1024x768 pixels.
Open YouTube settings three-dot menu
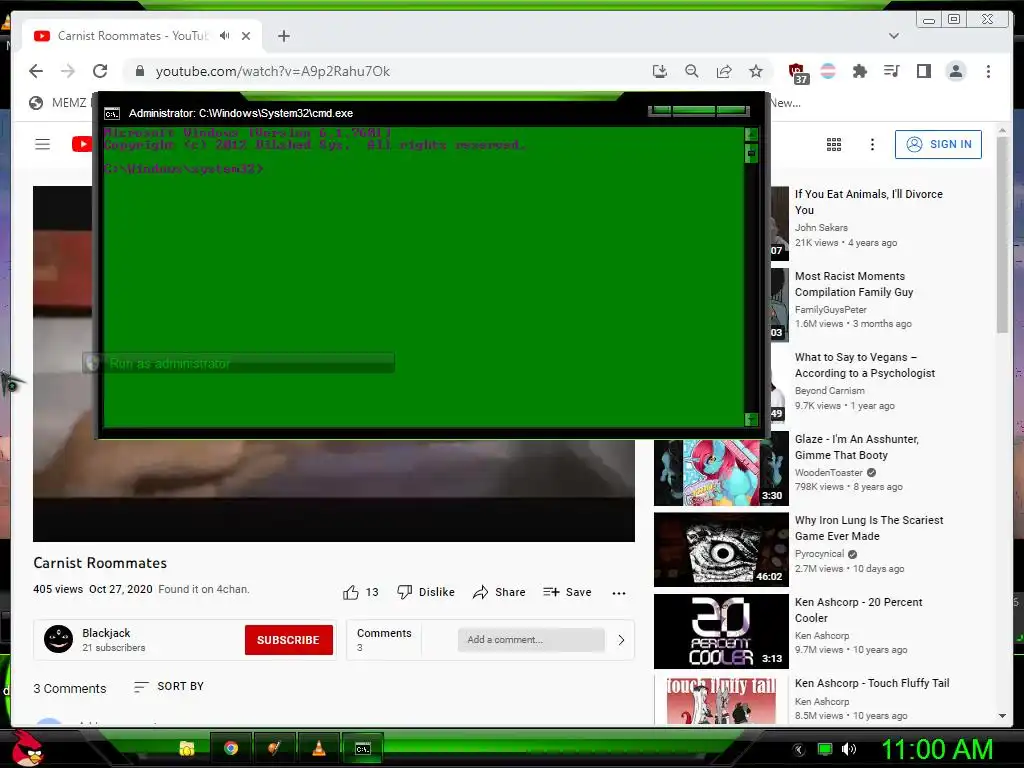tap(872, 144)
